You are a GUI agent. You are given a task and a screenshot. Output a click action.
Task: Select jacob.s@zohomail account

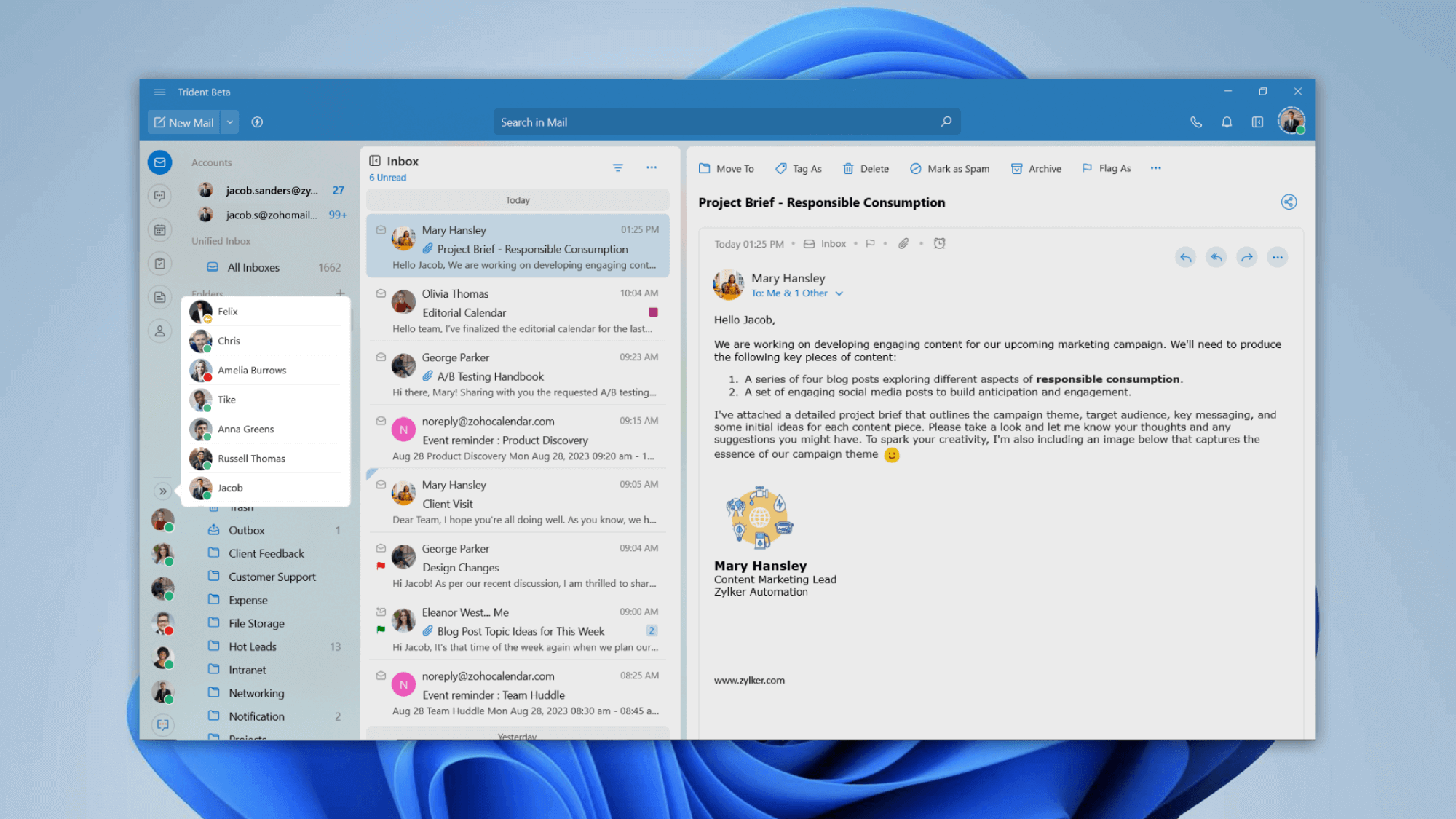(271, 215)
